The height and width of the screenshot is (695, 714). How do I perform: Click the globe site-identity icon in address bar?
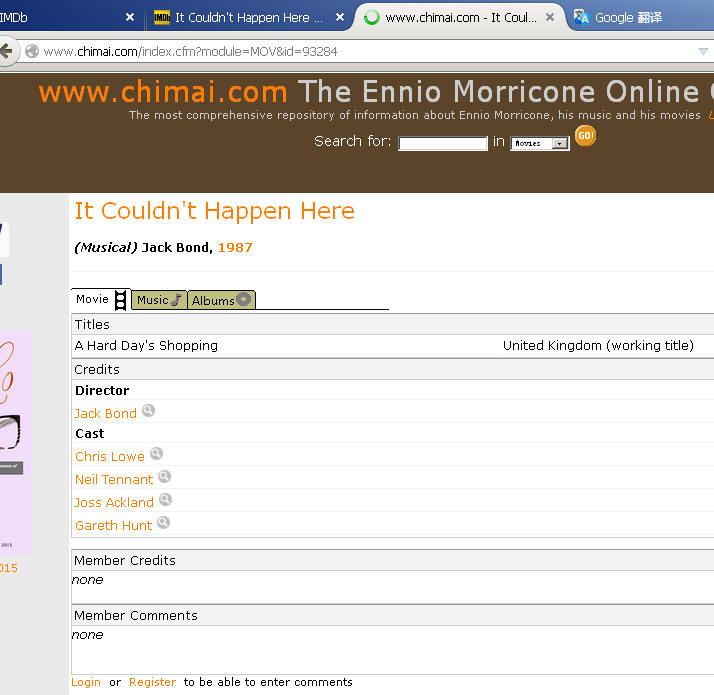tap(32, 51)
